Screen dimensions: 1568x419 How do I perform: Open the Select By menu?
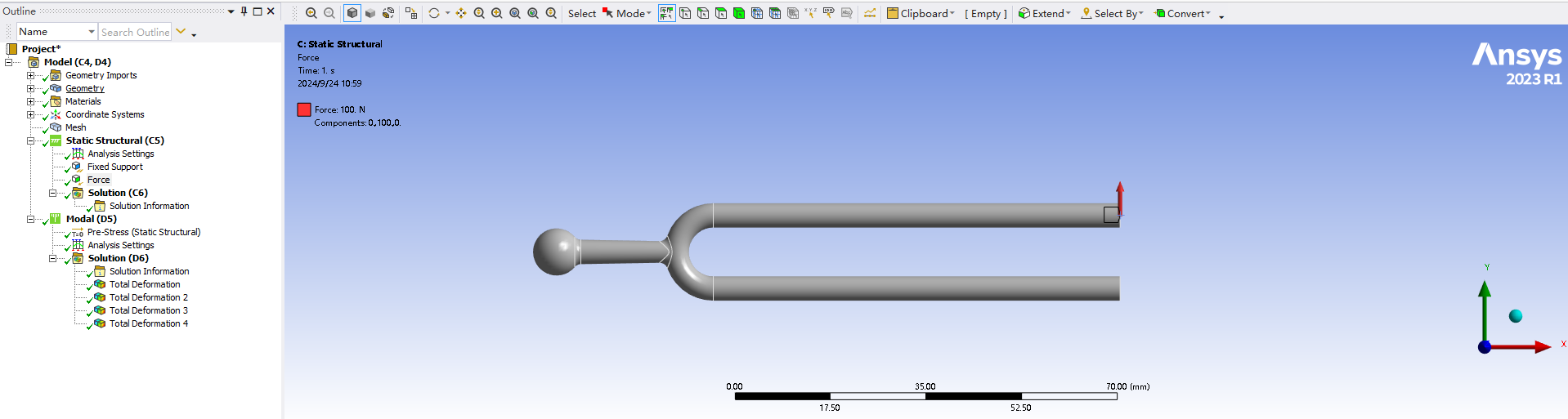tap(1112, 13)
